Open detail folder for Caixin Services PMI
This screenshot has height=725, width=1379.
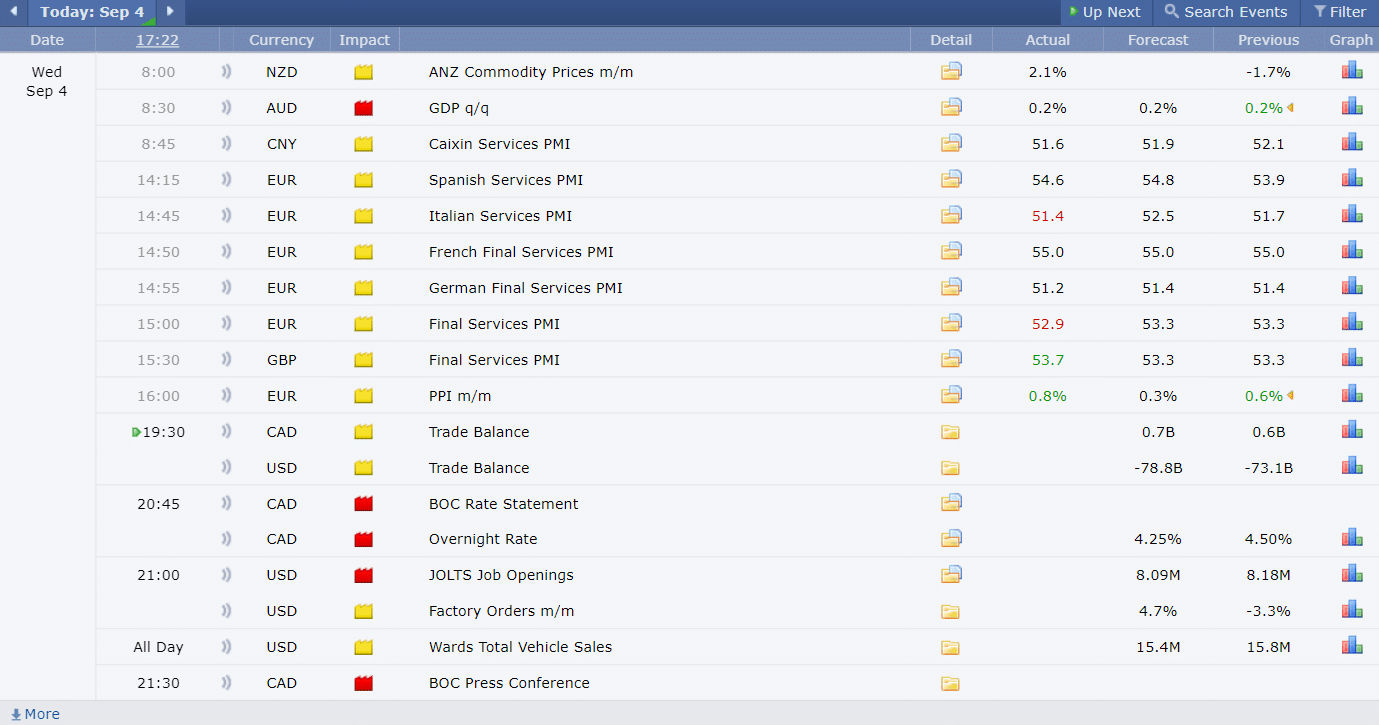[x=951, y=144]
